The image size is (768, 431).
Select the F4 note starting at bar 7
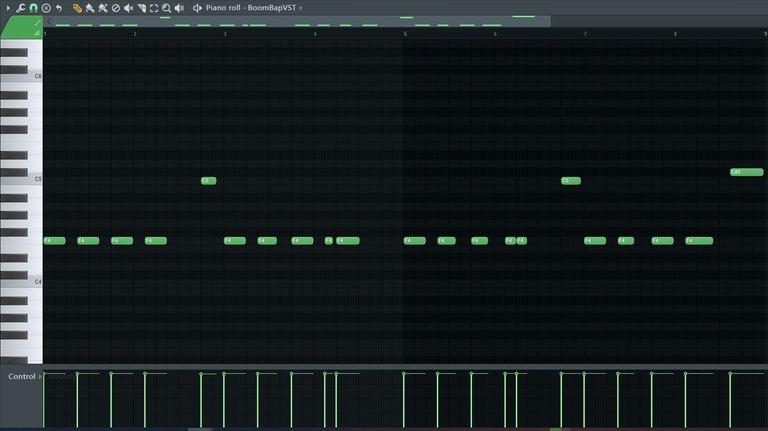tap(595, 240)
